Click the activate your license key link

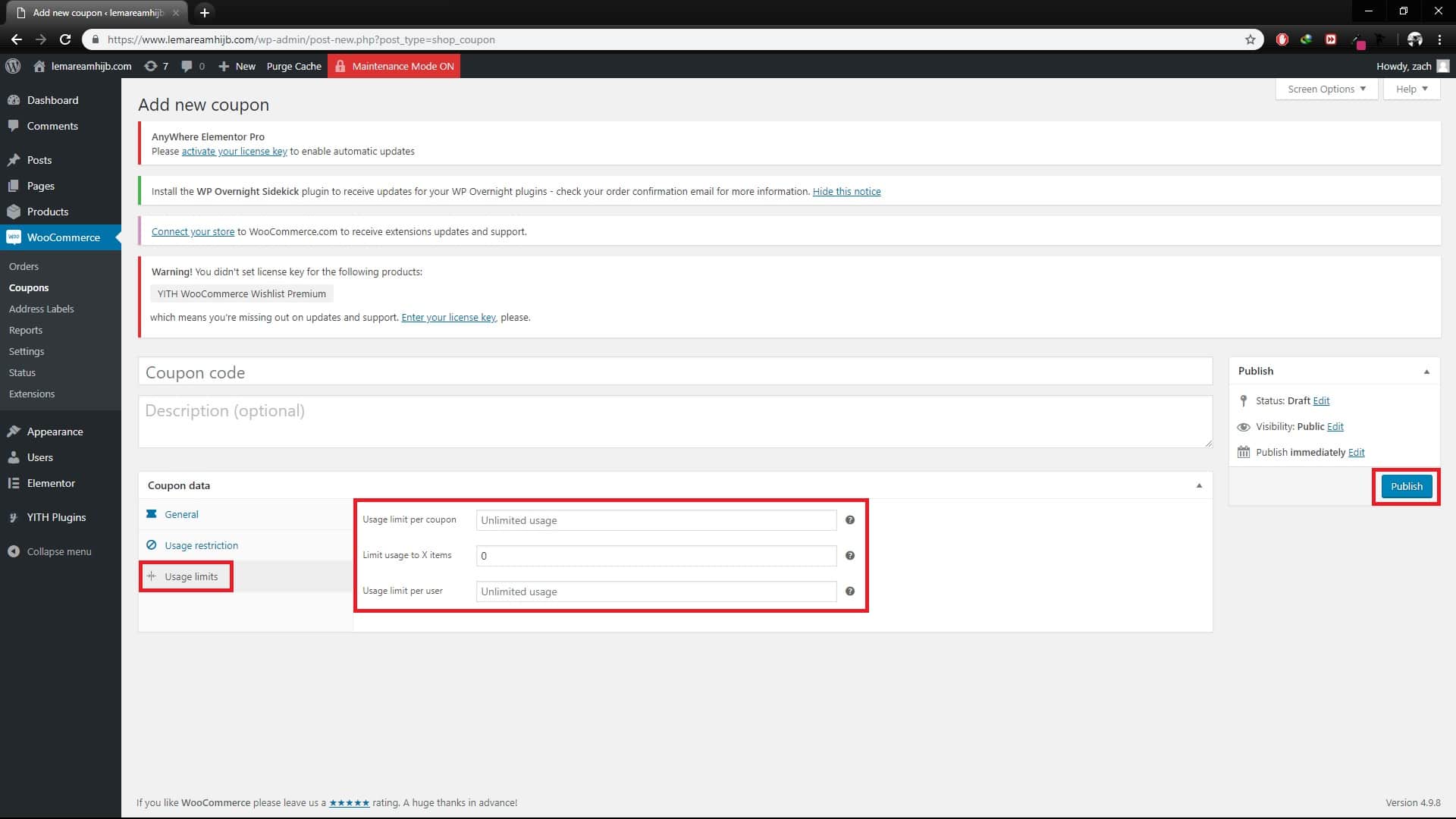click(x=234, y=151)
